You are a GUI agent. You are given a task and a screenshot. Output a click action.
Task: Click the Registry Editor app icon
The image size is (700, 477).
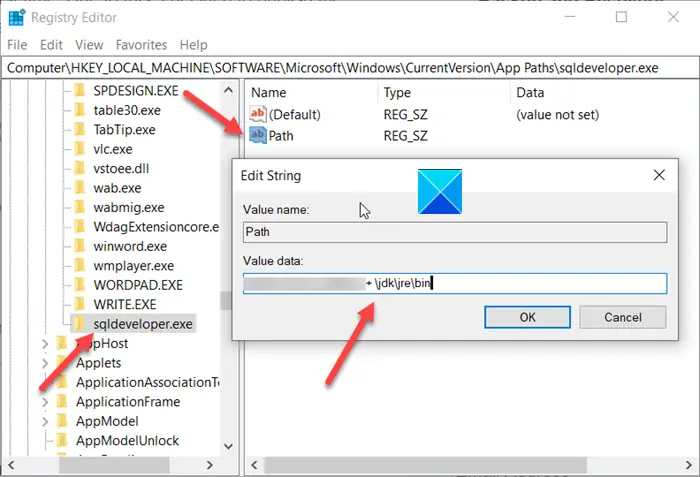(x=17, y=17)
